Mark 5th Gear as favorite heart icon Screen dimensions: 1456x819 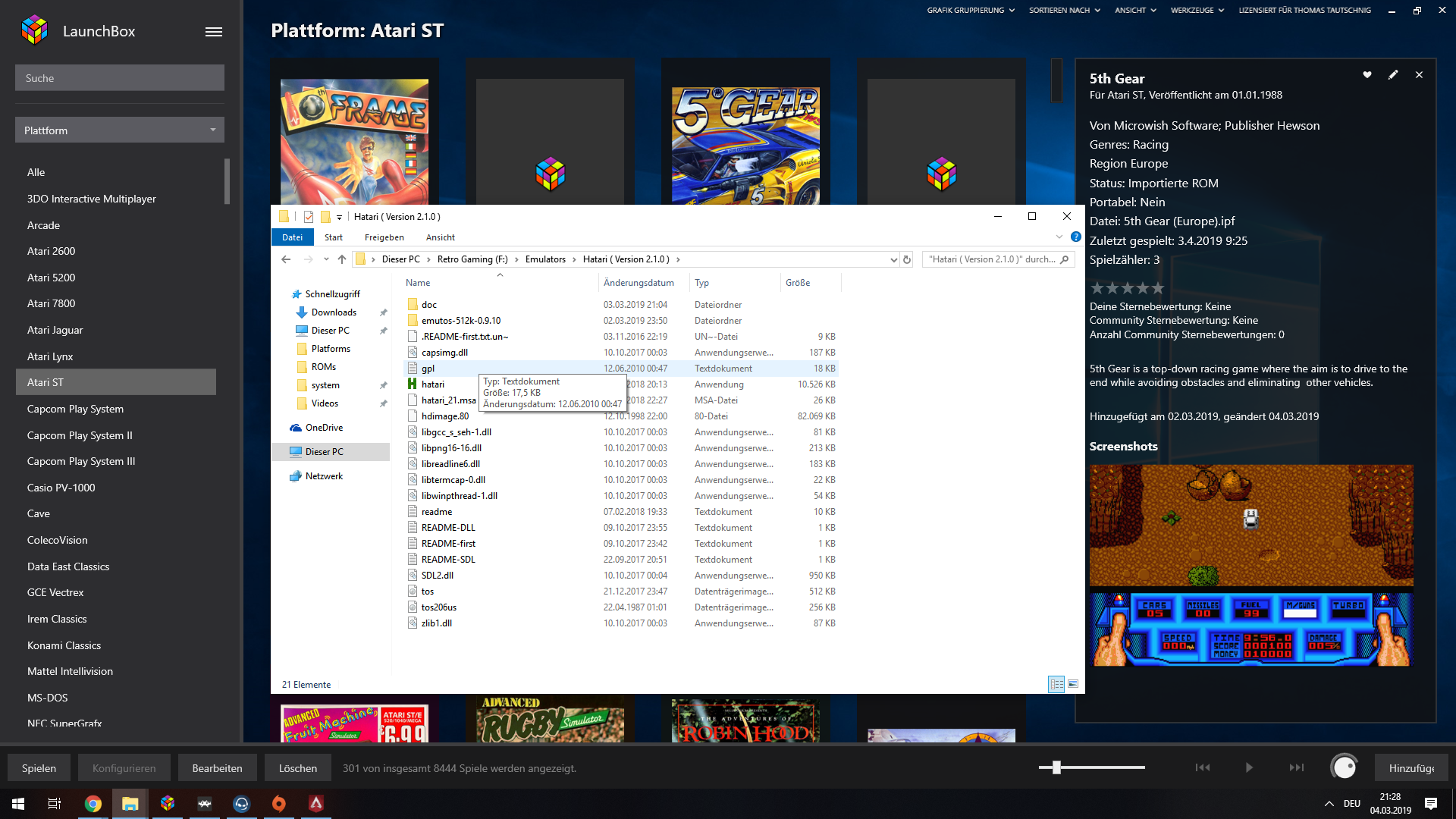click(1367, 75)
